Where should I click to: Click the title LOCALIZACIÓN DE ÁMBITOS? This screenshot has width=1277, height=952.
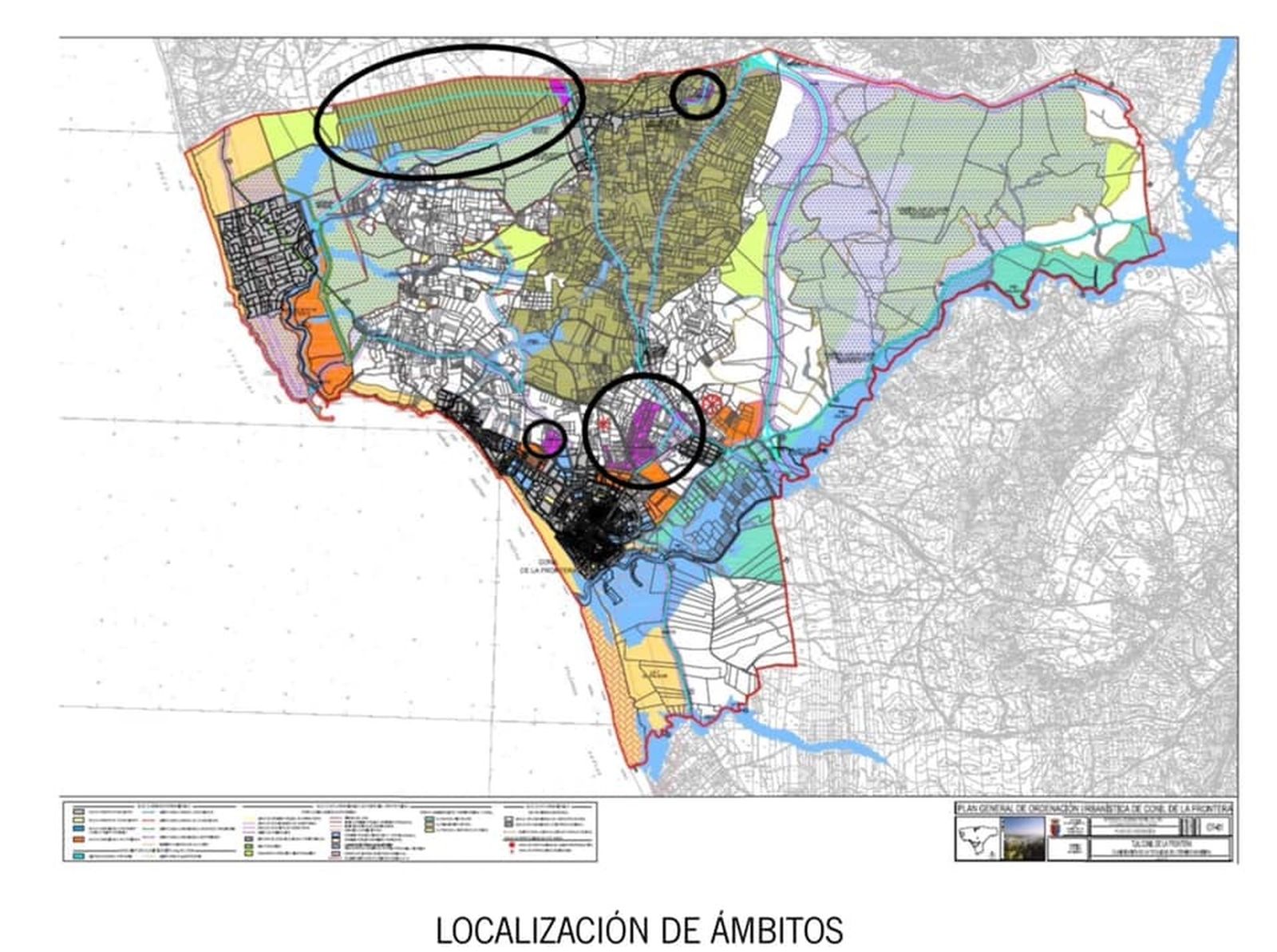pyautogui.click(x=638, y=927)
